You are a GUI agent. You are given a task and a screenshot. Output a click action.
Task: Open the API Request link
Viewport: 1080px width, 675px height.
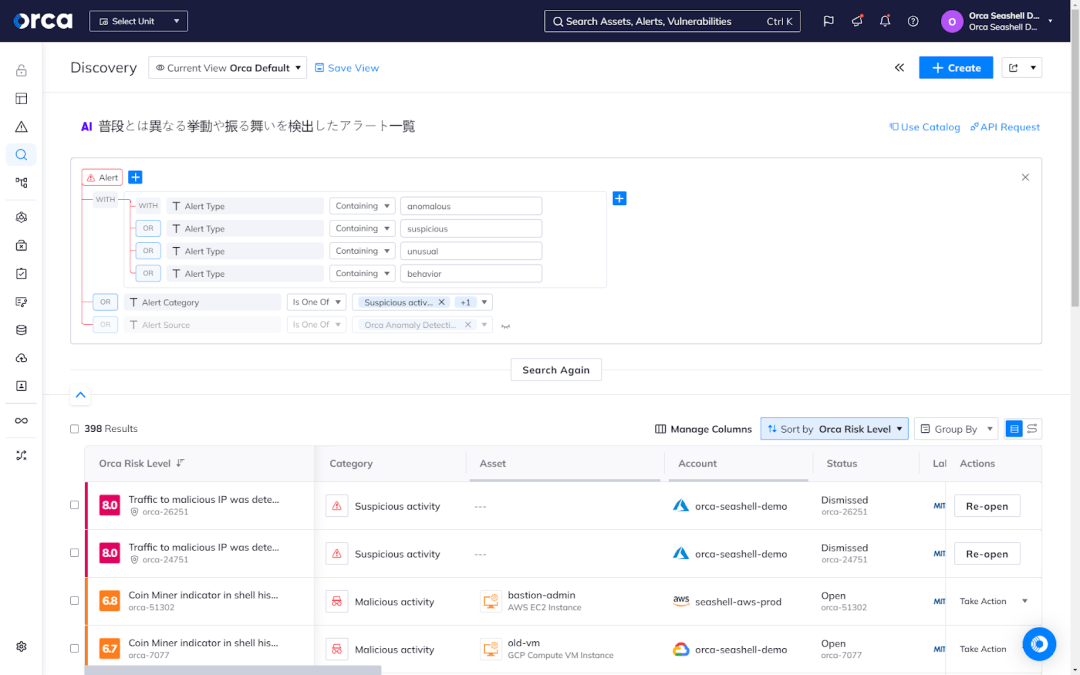1005,127
